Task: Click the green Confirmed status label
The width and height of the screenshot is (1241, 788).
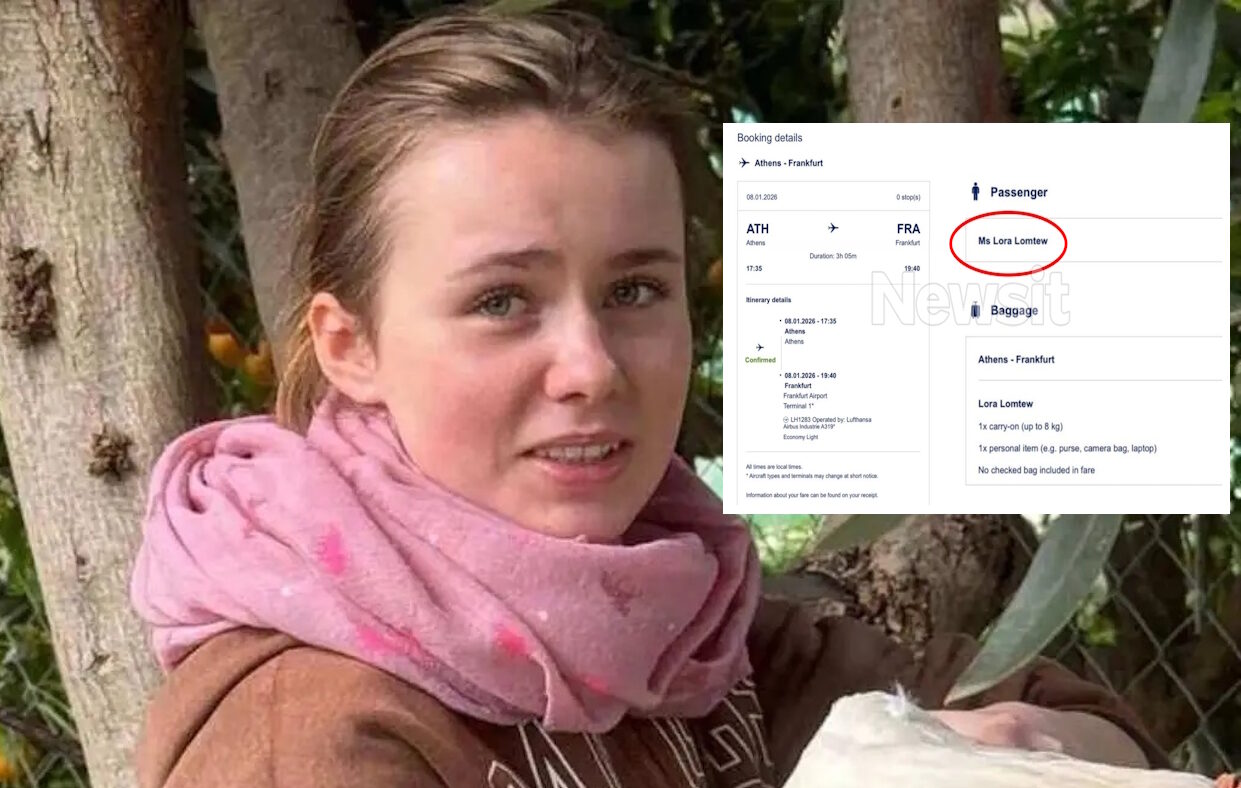Action: [x=760, y=360]
